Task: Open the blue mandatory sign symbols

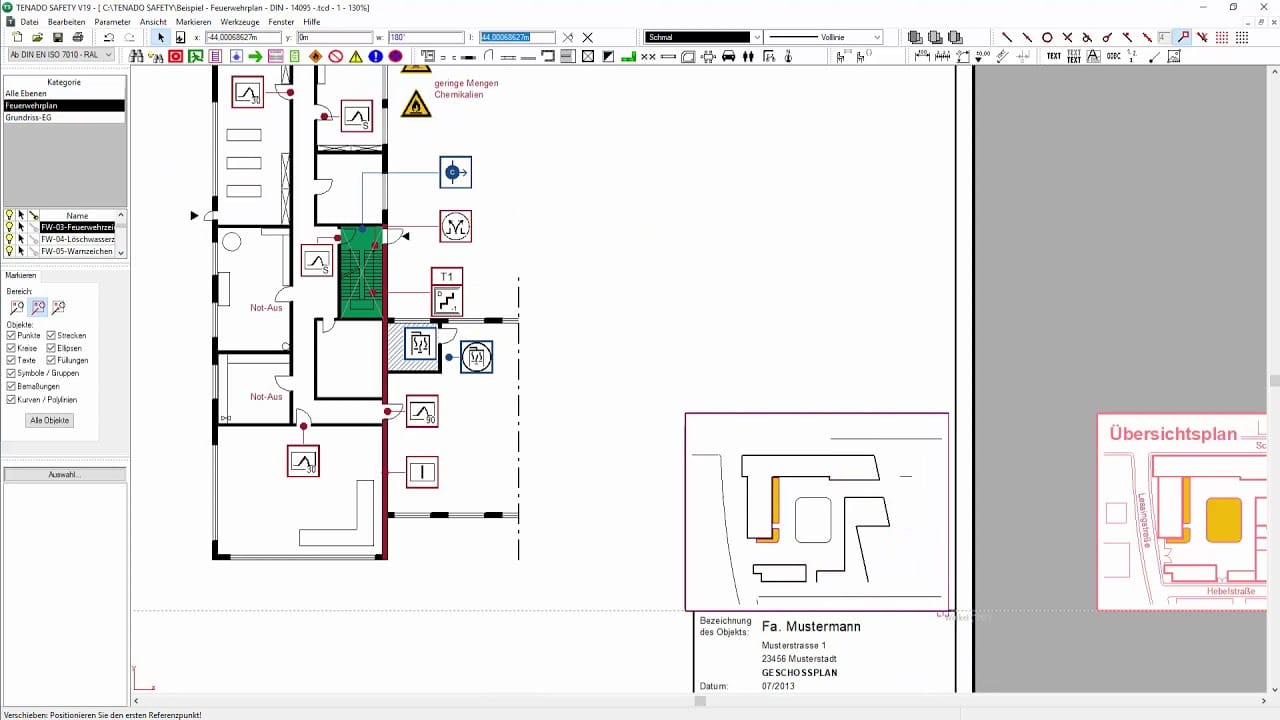Action: point(376,56)
